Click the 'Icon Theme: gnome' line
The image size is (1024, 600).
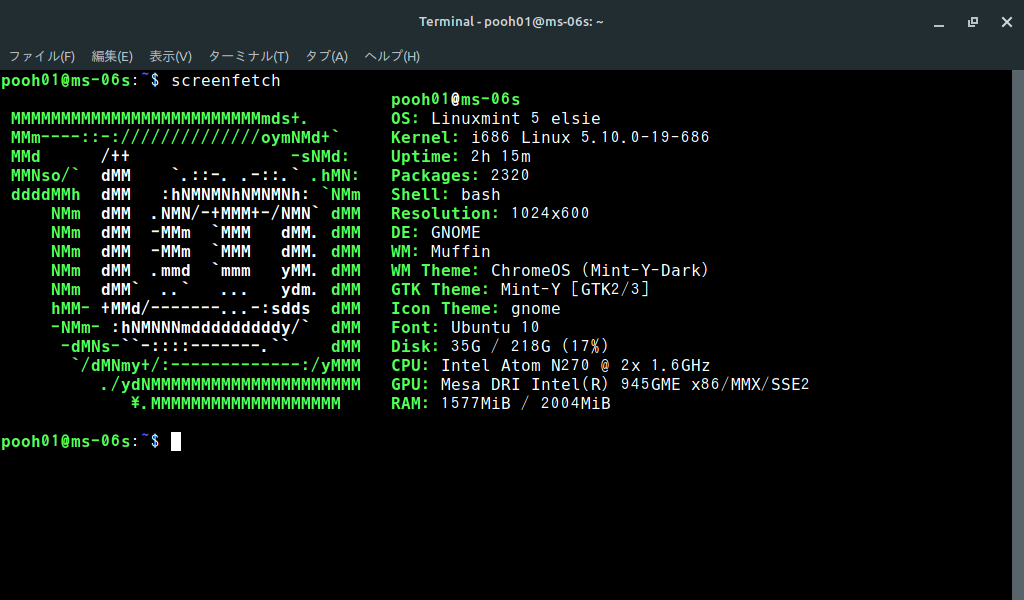tap(475, 308)
